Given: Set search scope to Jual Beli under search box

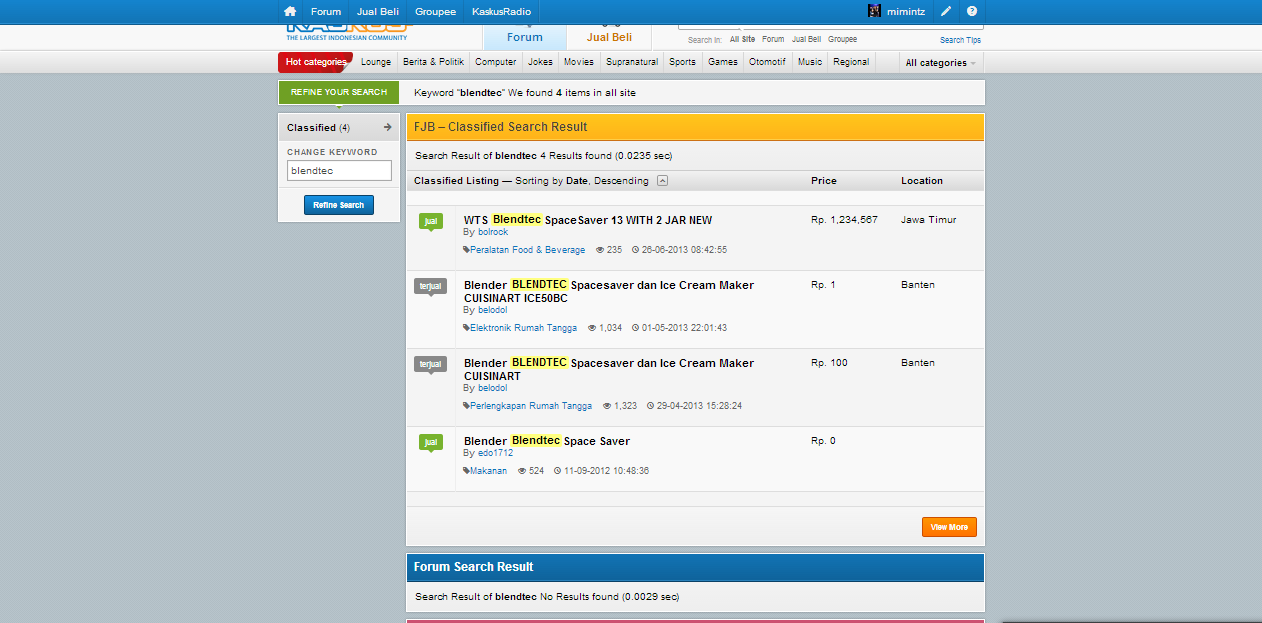Looking at the screenshot, I should [806, 40].
